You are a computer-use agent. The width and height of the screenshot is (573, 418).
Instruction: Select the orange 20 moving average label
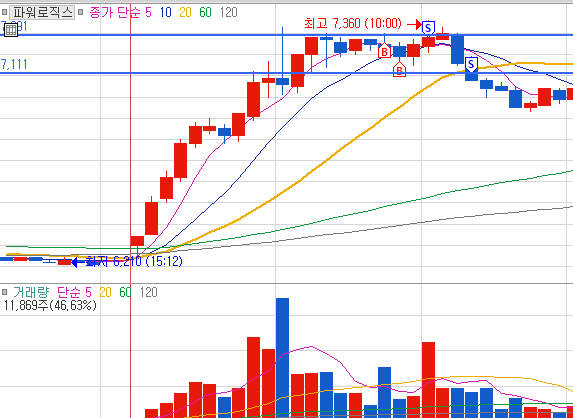(x=185, y=13)
